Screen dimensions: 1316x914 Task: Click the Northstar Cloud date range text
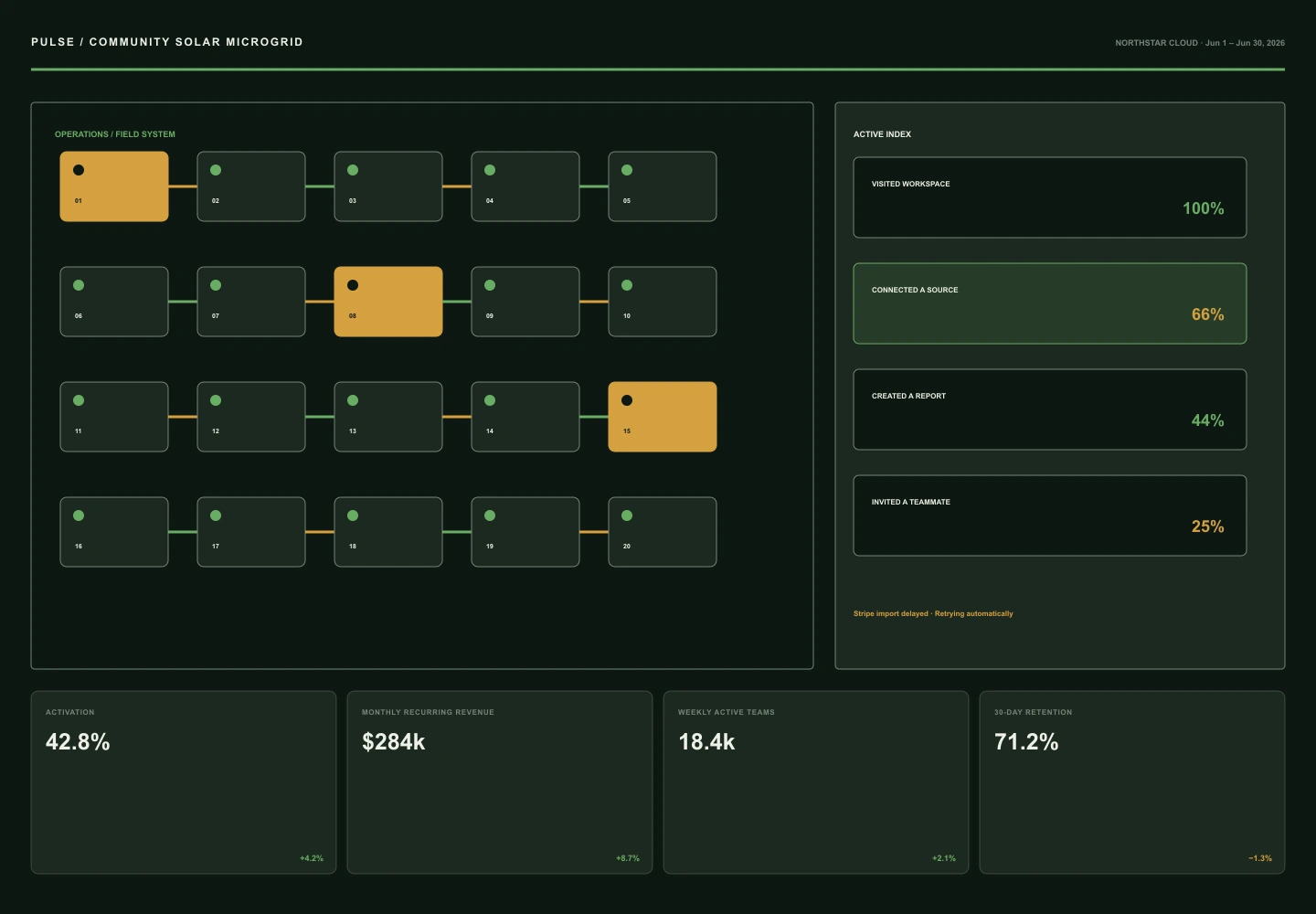pyautogui.click(x=1200, y=43)
